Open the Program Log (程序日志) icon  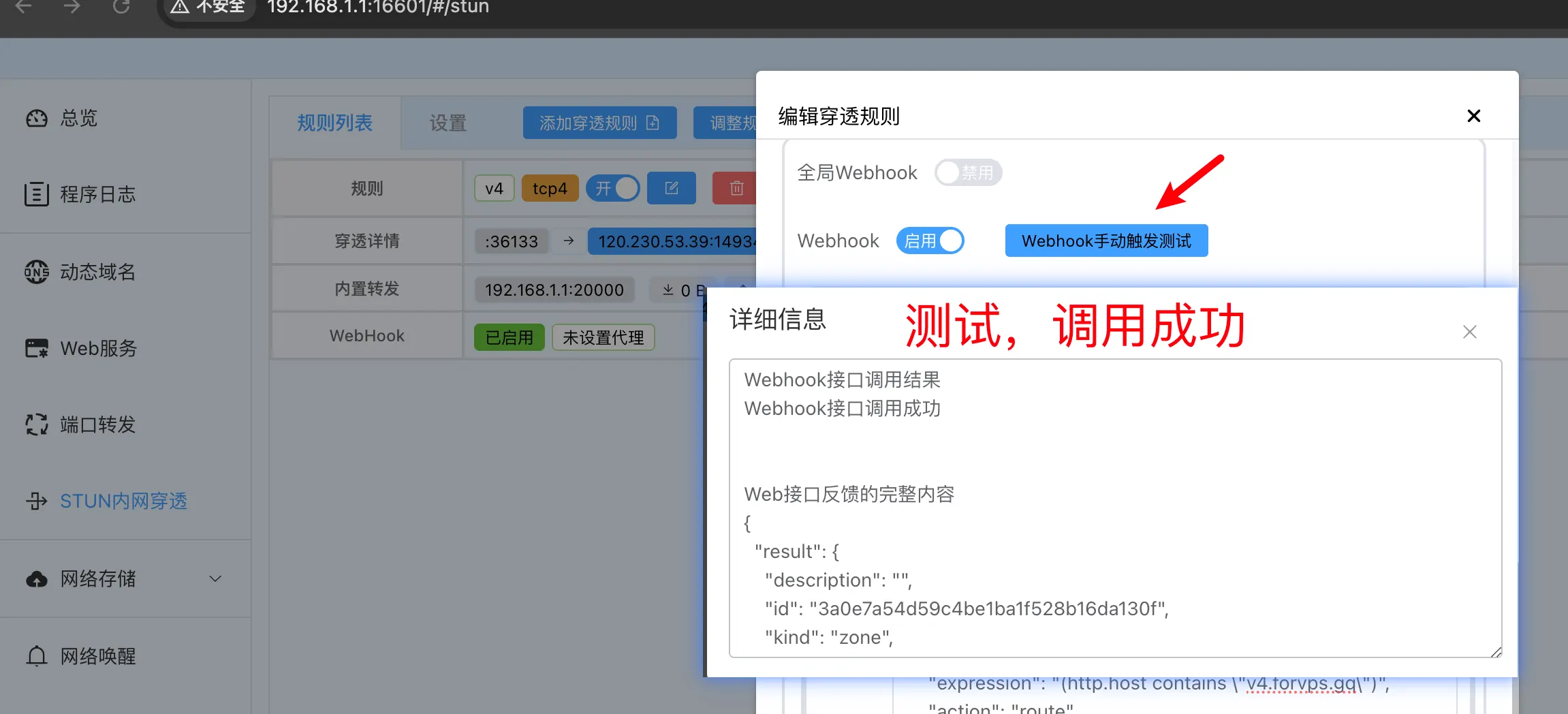click(x=37, y=195)
